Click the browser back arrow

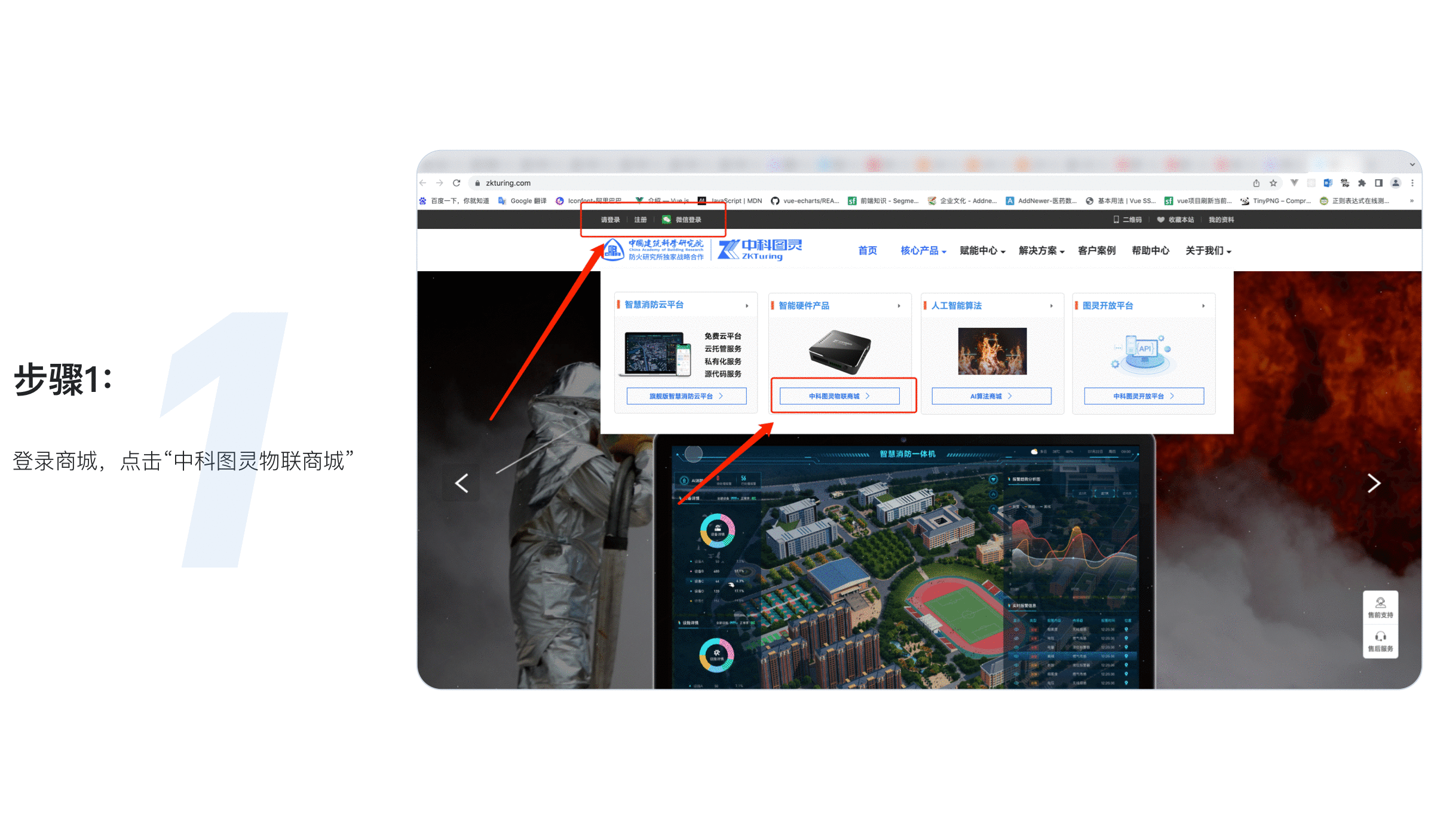click(x=423, y=183)
